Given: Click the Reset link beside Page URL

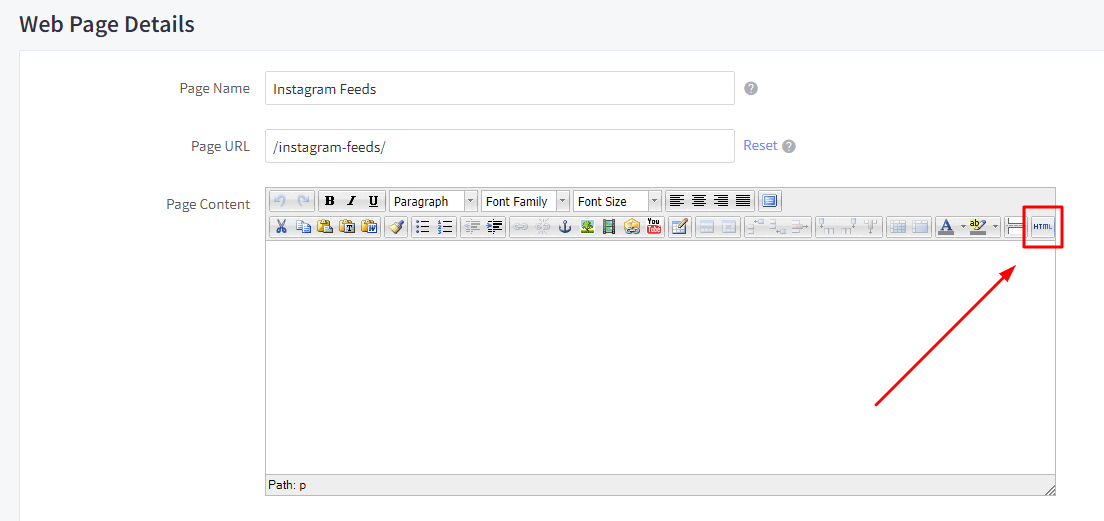Looking at the screenshot, I should click(x=760, y=146).
